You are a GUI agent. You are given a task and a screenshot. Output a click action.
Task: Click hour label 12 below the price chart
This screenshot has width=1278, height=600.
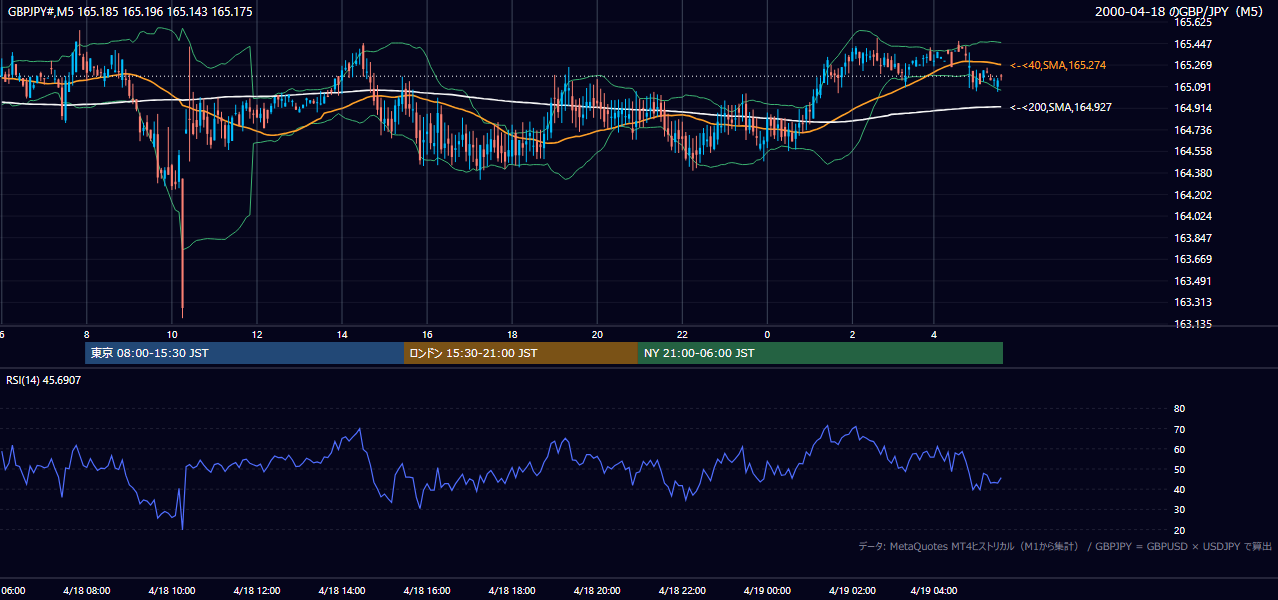[257, 334]
